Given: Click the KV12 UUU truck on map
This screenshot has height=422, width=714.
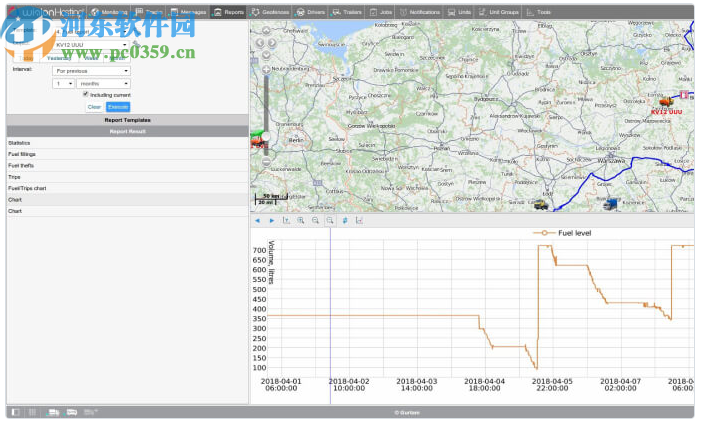Looking at the screenshot, I should (666, 102).
